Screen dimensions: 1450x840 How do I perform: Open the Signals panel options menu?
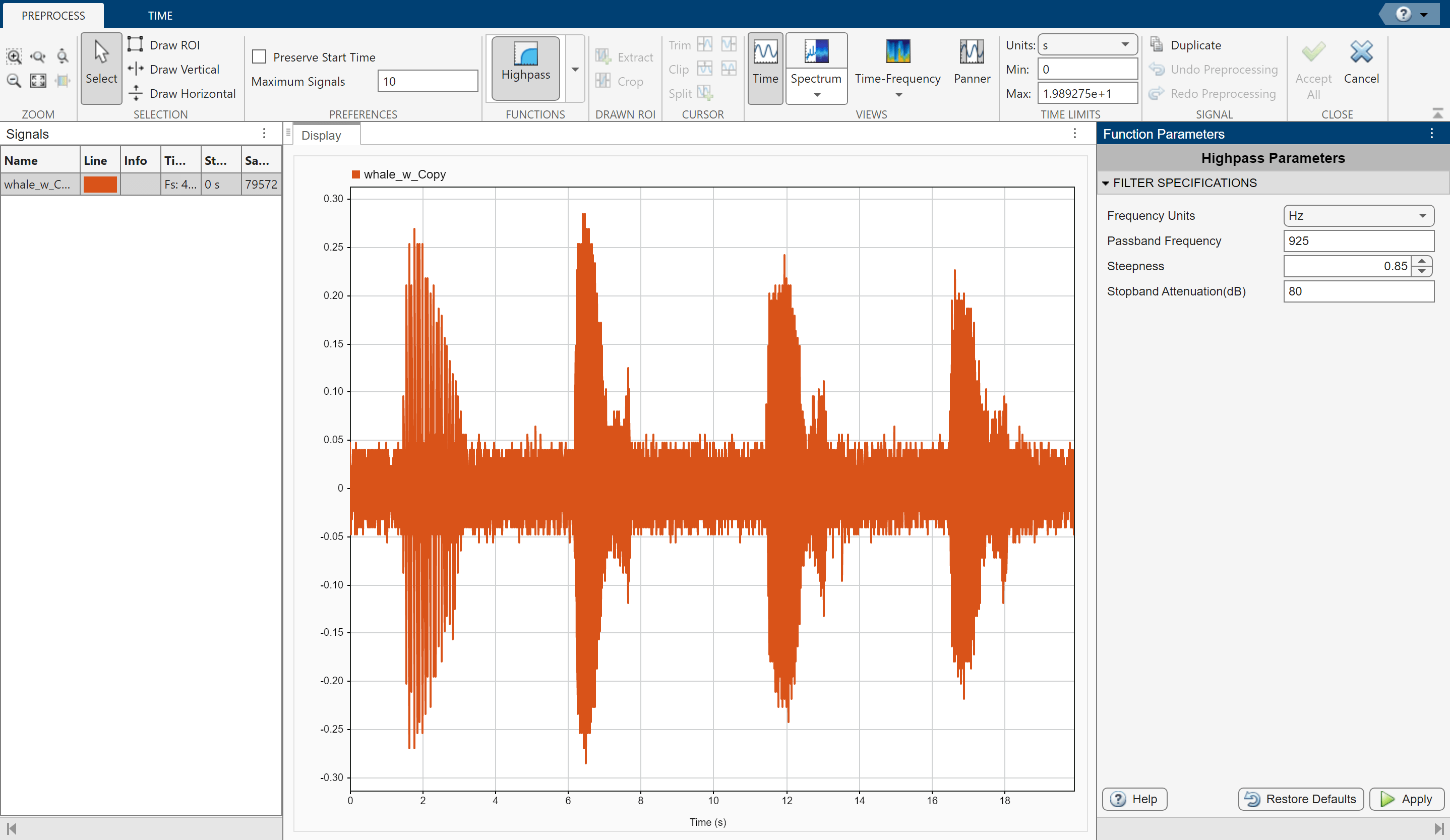tap(264, 134)
